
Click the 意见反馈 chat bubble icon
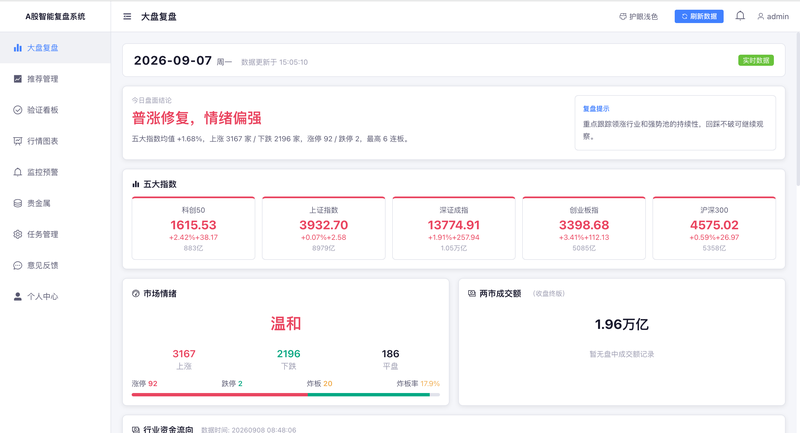click(18, 266)
